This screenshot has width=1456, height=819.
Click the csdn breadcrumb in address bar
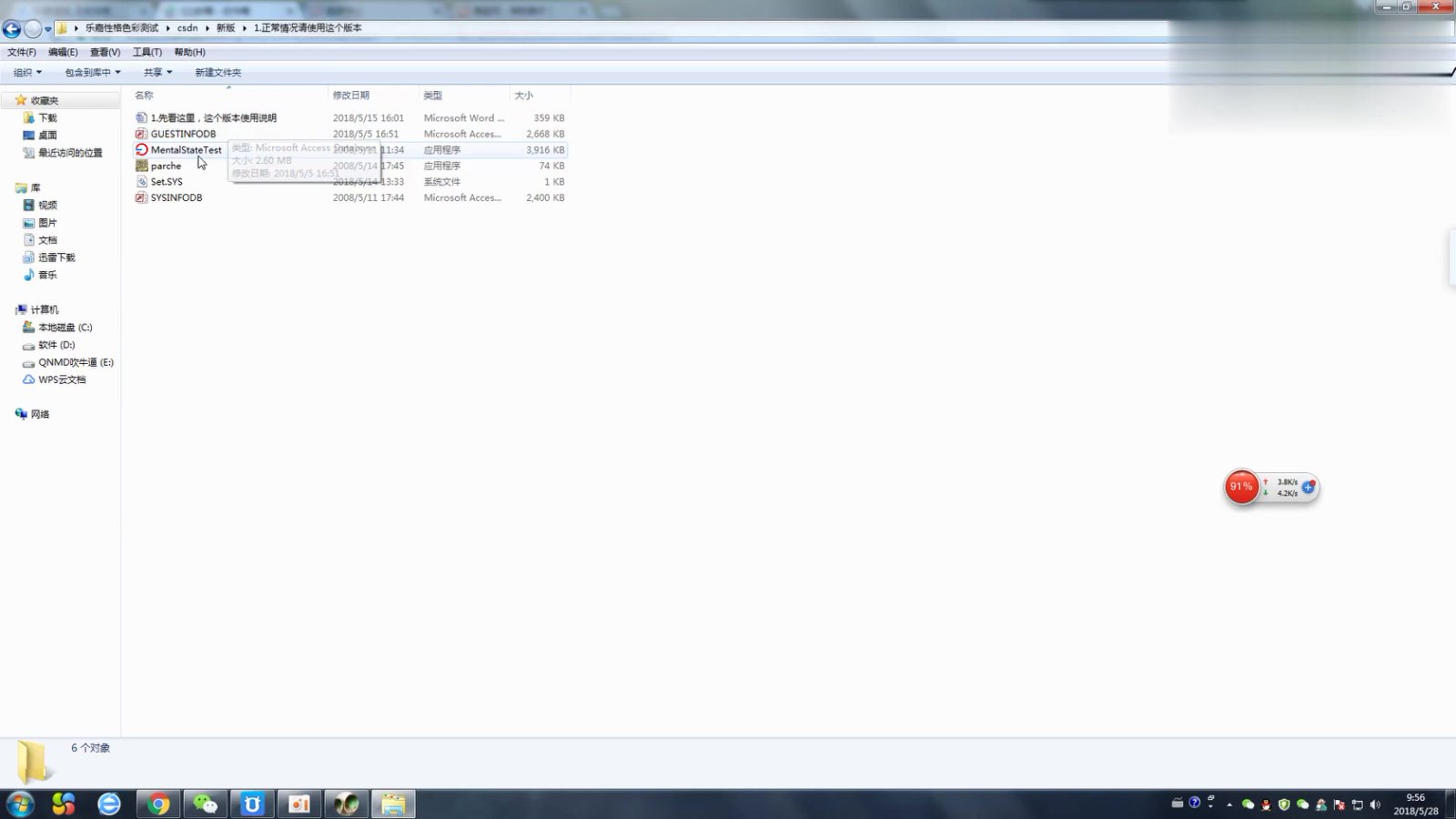(x=187, y=28)
